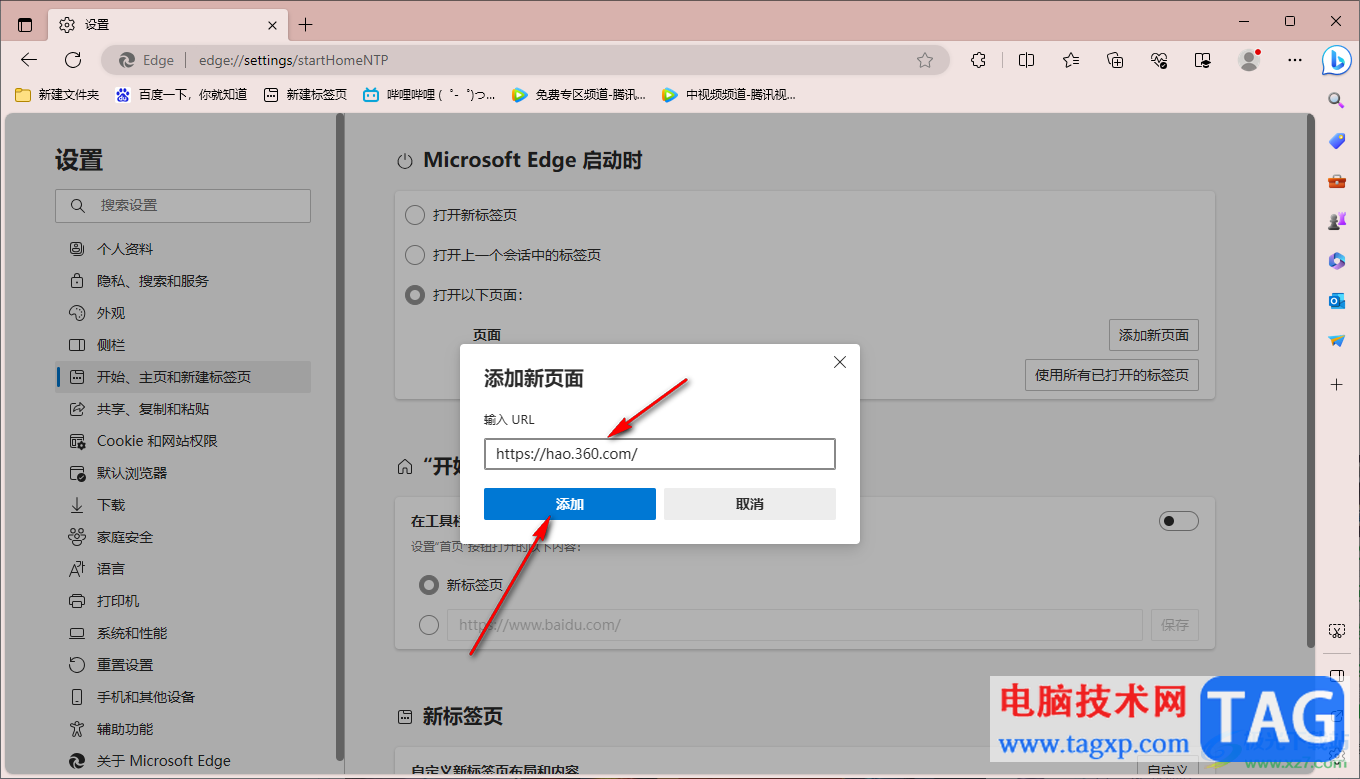Open the Settings and more ellipsis menu
1360x779 pixels.
(x=1295, y=60)
